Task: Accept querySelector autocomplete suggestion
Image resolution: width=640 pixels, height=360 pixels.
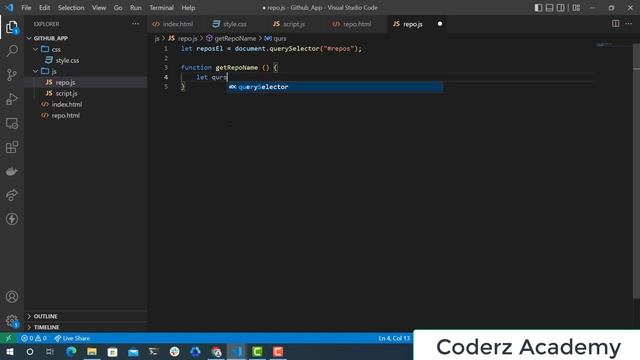Action: [335, 87]
